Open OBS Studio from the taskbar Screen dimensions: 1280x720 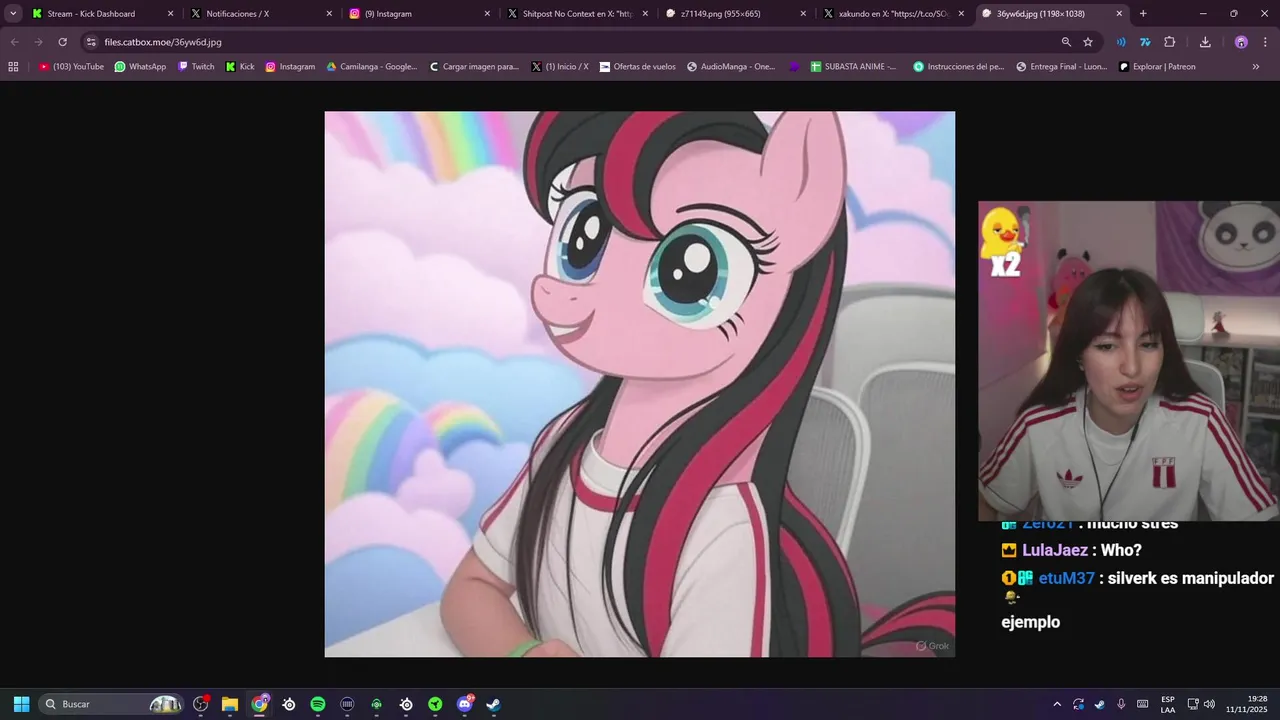click(200, 704)
